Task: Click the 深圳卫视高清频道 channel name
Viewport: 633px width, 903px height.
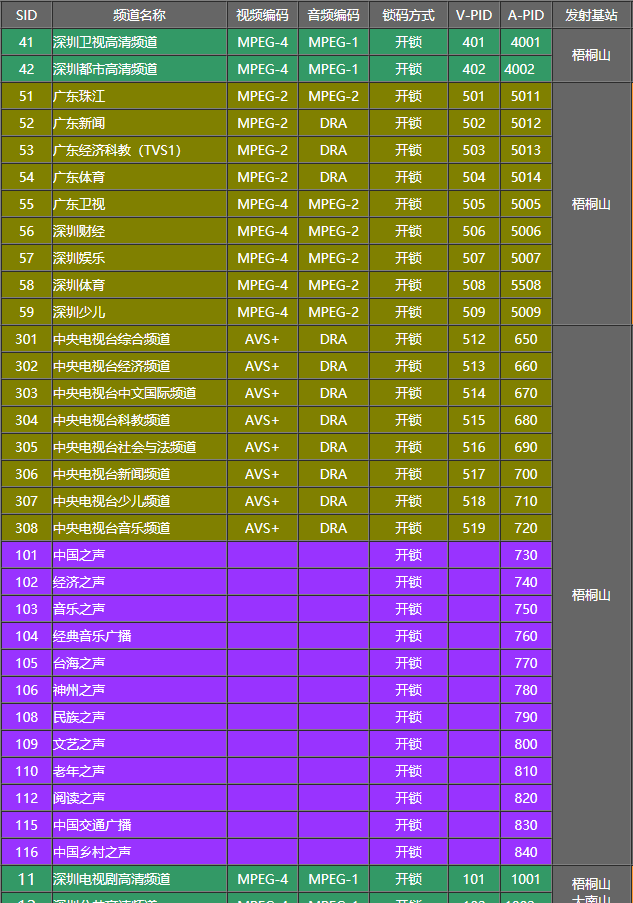Action: [105, 42]
